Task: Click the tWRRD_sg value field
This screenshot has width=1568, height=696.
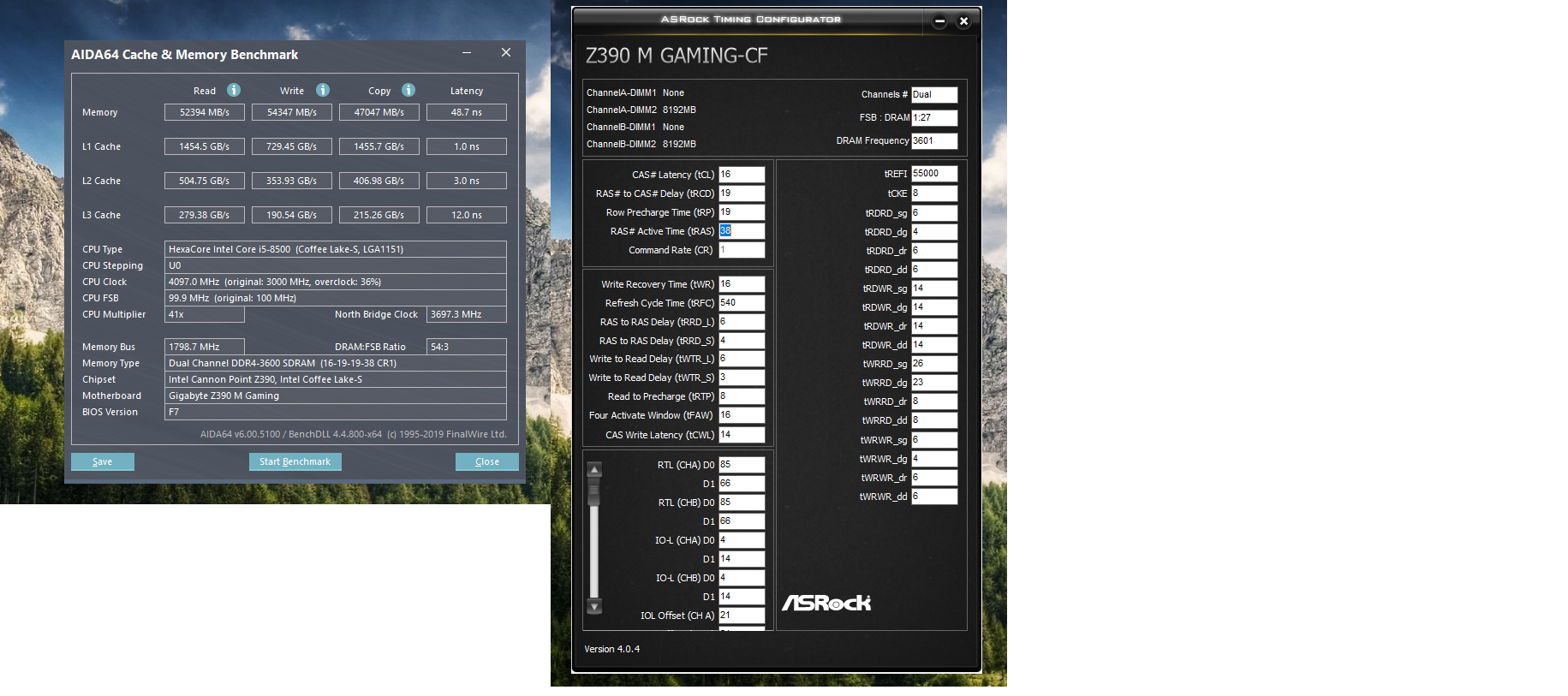Action: coord(934,364)
